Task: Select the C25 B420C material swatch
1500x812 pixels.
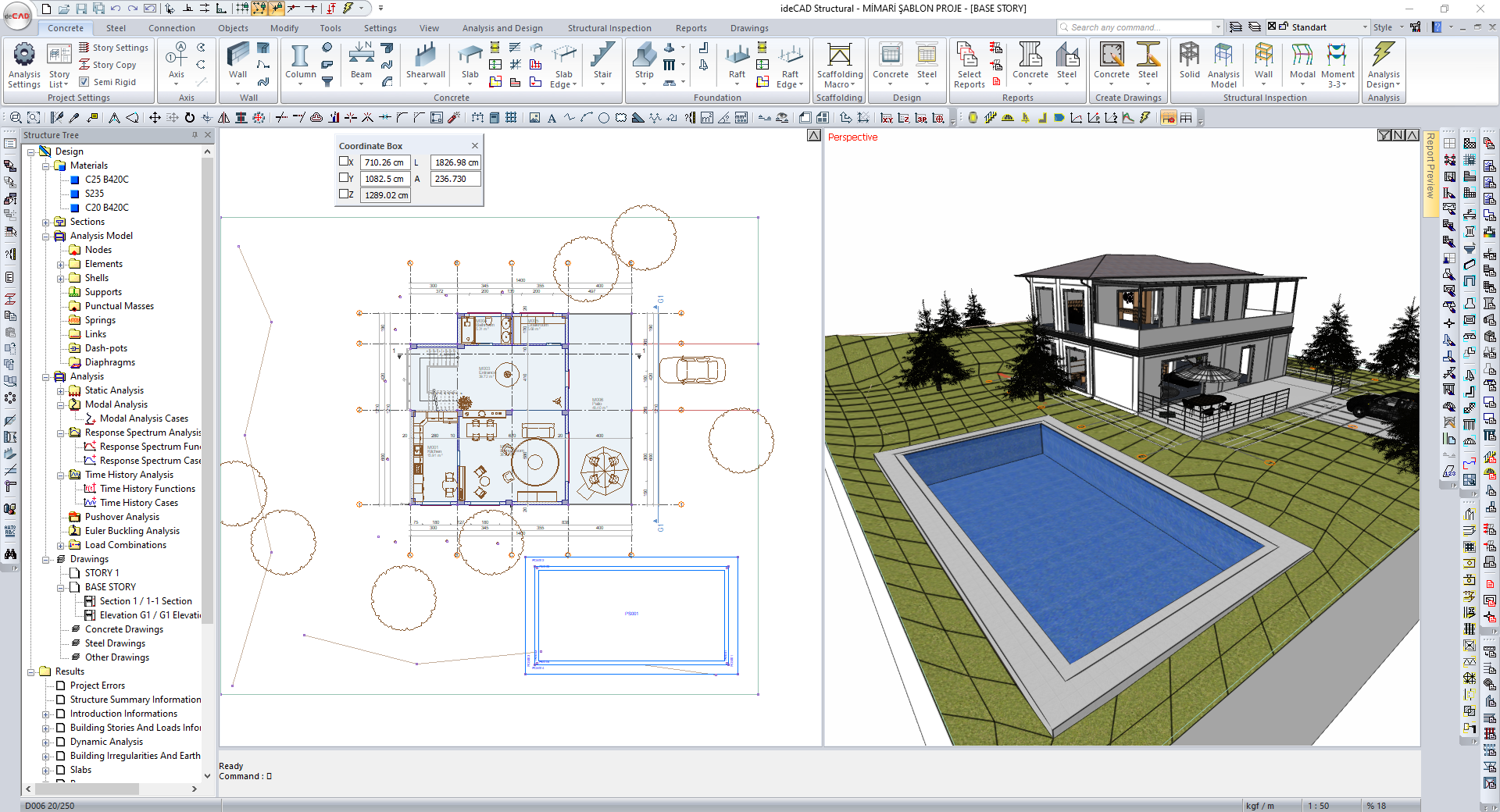Action: [75, 180]
